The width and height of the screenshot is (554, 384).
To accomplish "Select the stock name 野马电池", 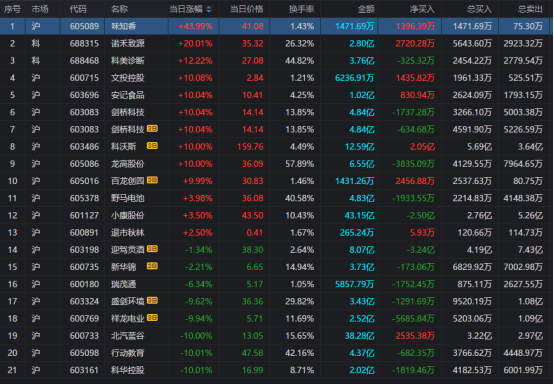I will (128, 198).
